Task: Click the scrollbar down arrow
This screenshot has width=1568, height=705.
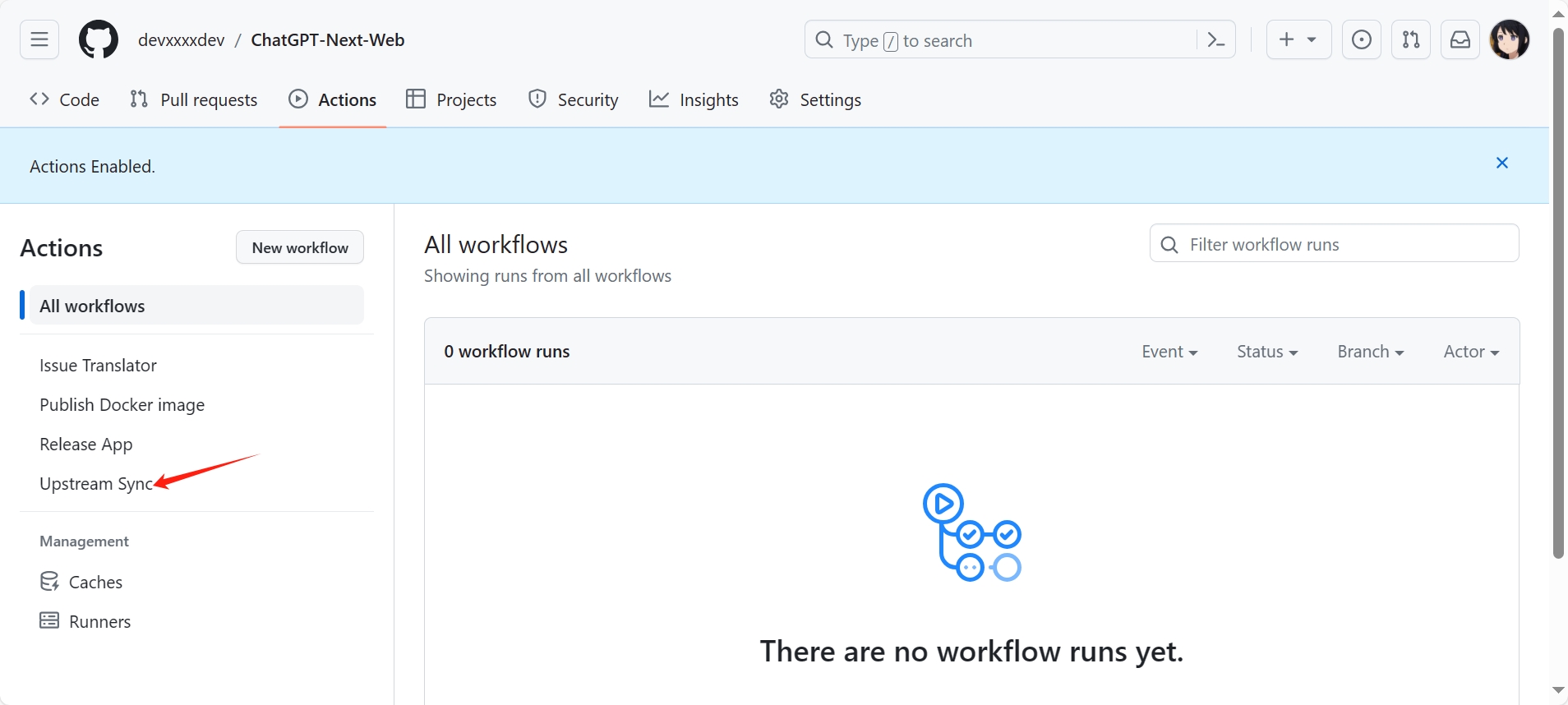Action: (x=1558, y=690)
